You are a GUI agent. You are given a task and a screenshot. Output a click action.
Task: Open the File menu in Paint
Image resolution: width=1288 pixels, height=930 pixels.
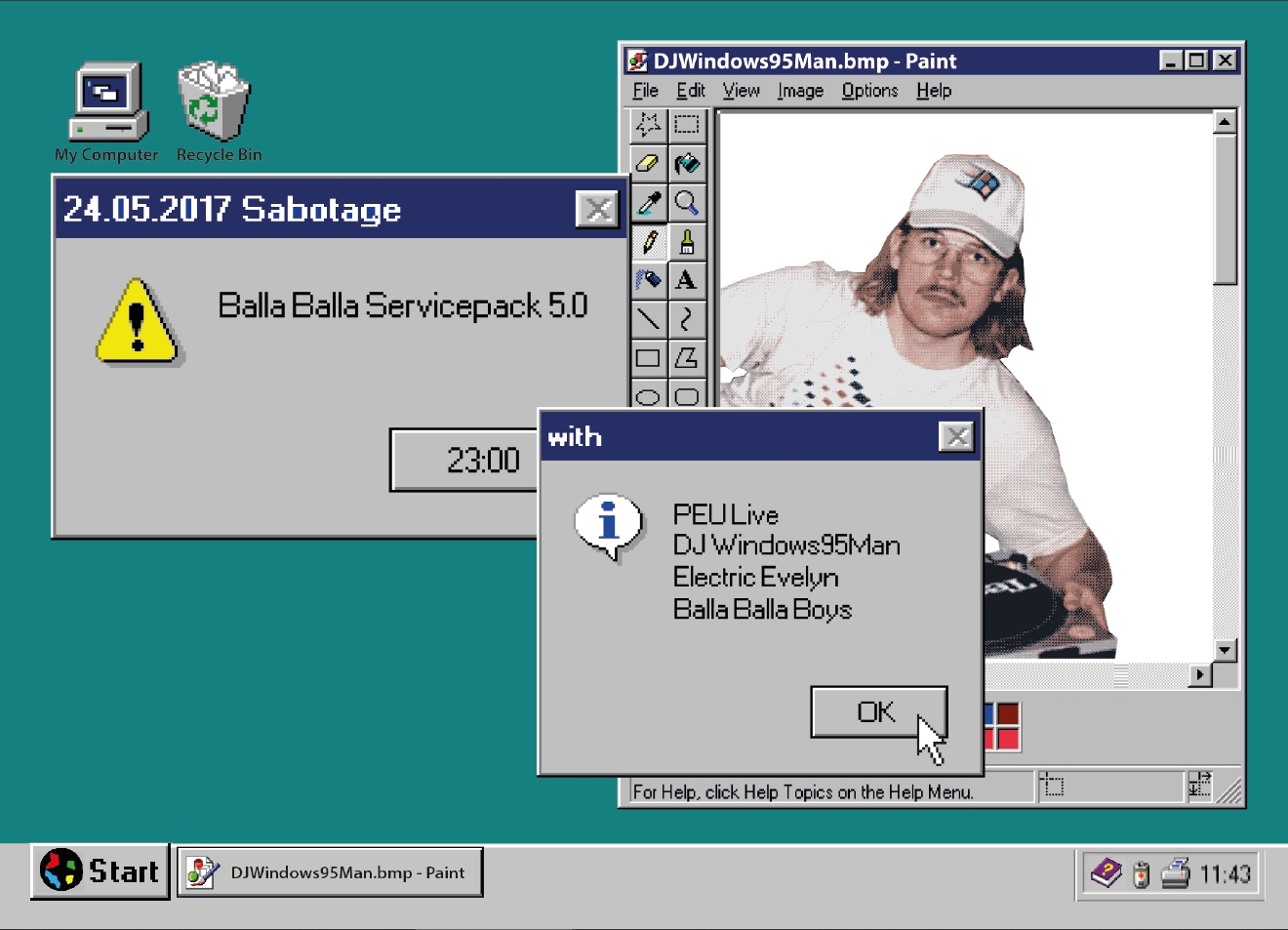(x=645, y=91)
